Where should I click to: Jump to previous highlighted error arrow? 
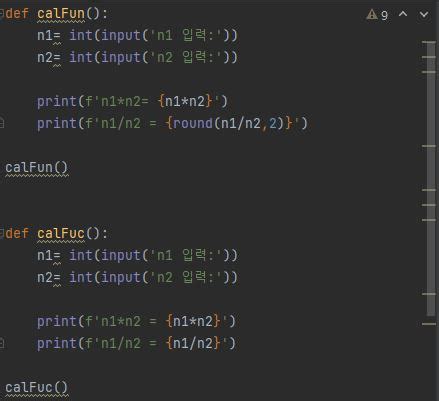(x=403, y=14)
